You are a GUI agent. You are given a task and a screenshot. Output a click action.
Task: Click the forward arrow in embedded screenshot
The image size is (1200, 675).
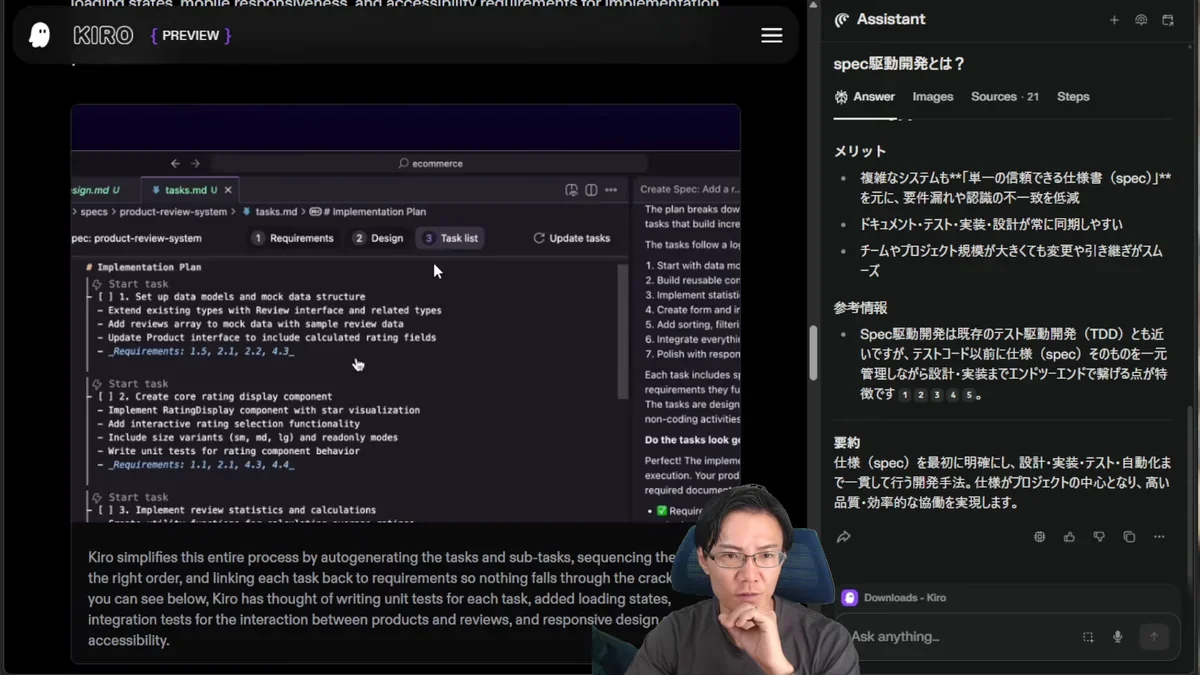pos(195,163)
